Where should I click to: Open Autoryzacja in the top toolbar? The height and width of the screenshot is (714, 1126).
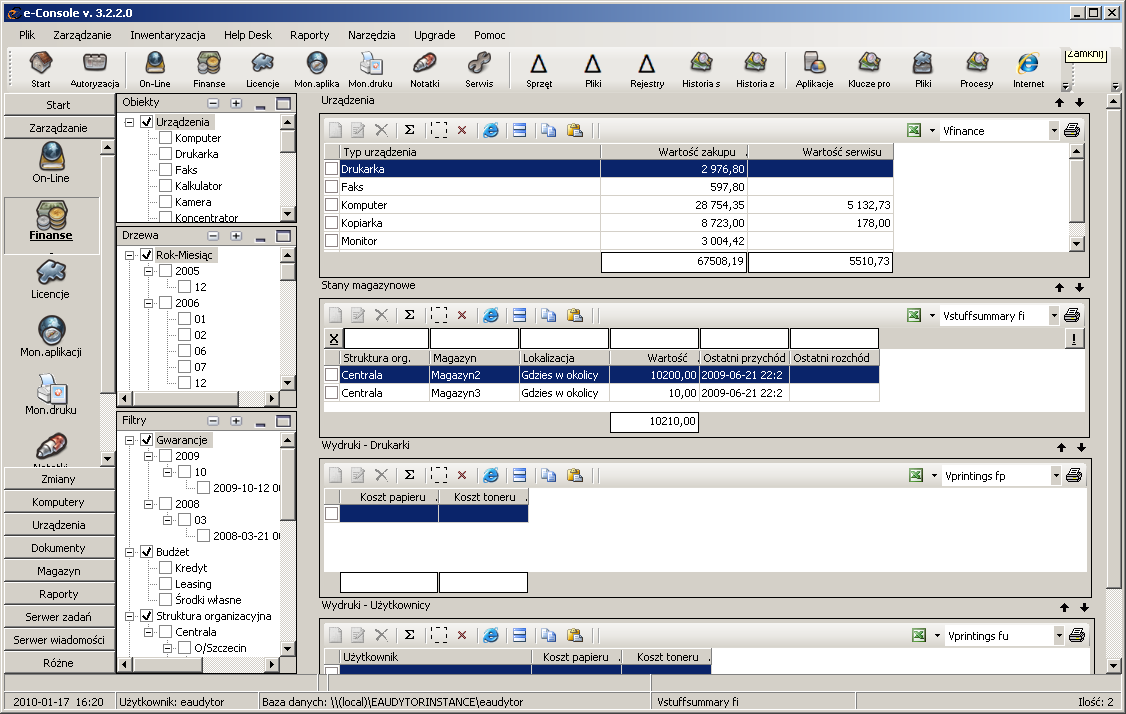(x=95, y=70)
